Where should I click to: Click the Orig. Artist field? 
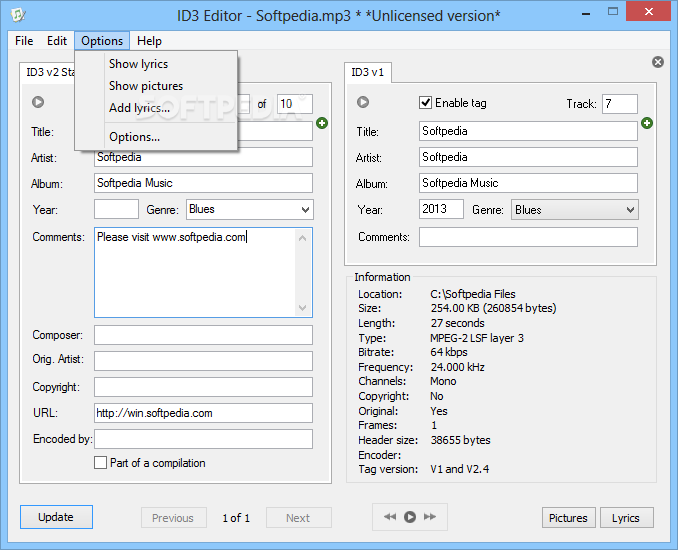pos(203,361)
